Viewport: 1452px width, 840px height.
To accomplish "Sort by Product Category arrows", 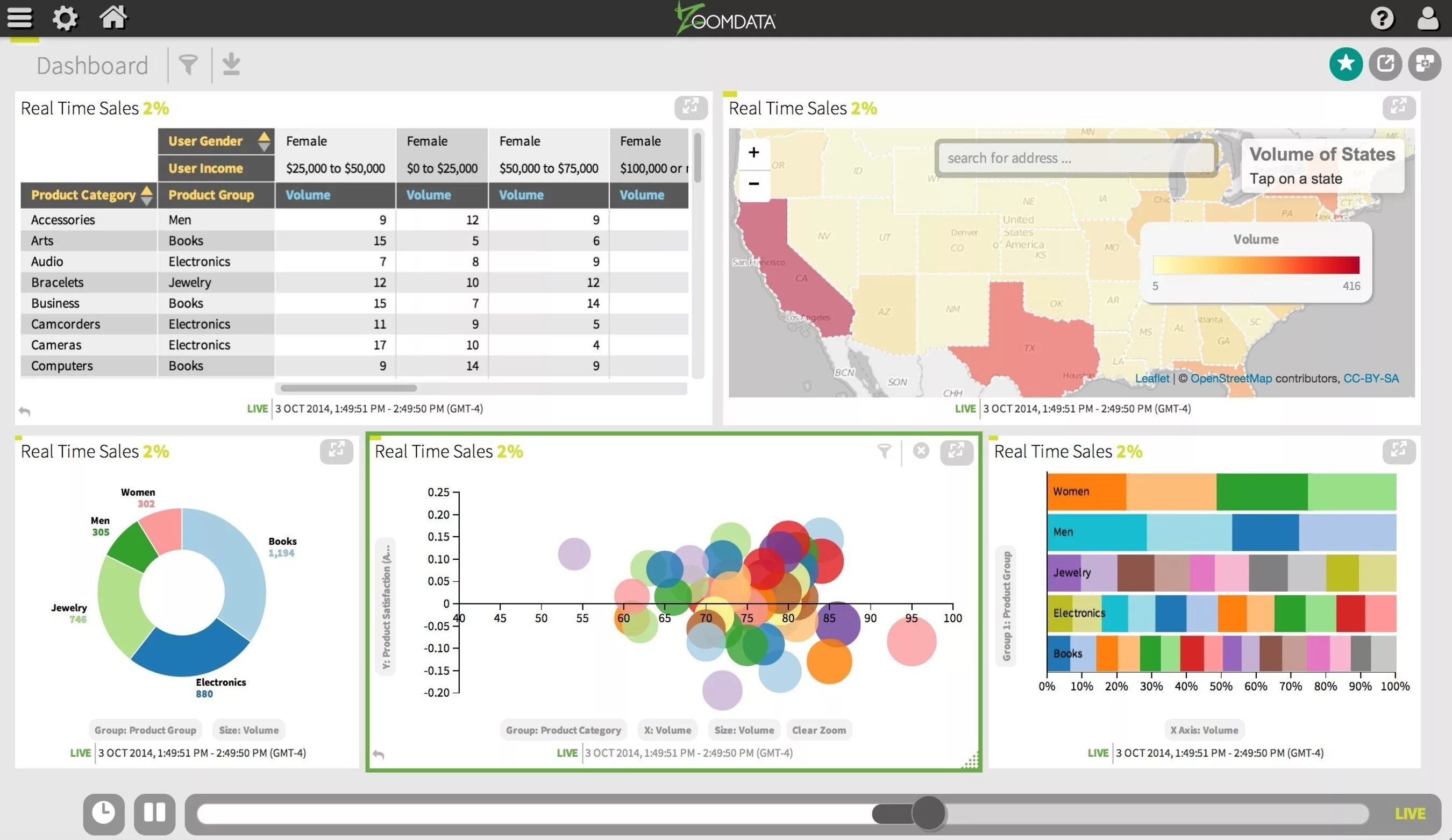I will (147, 195).
